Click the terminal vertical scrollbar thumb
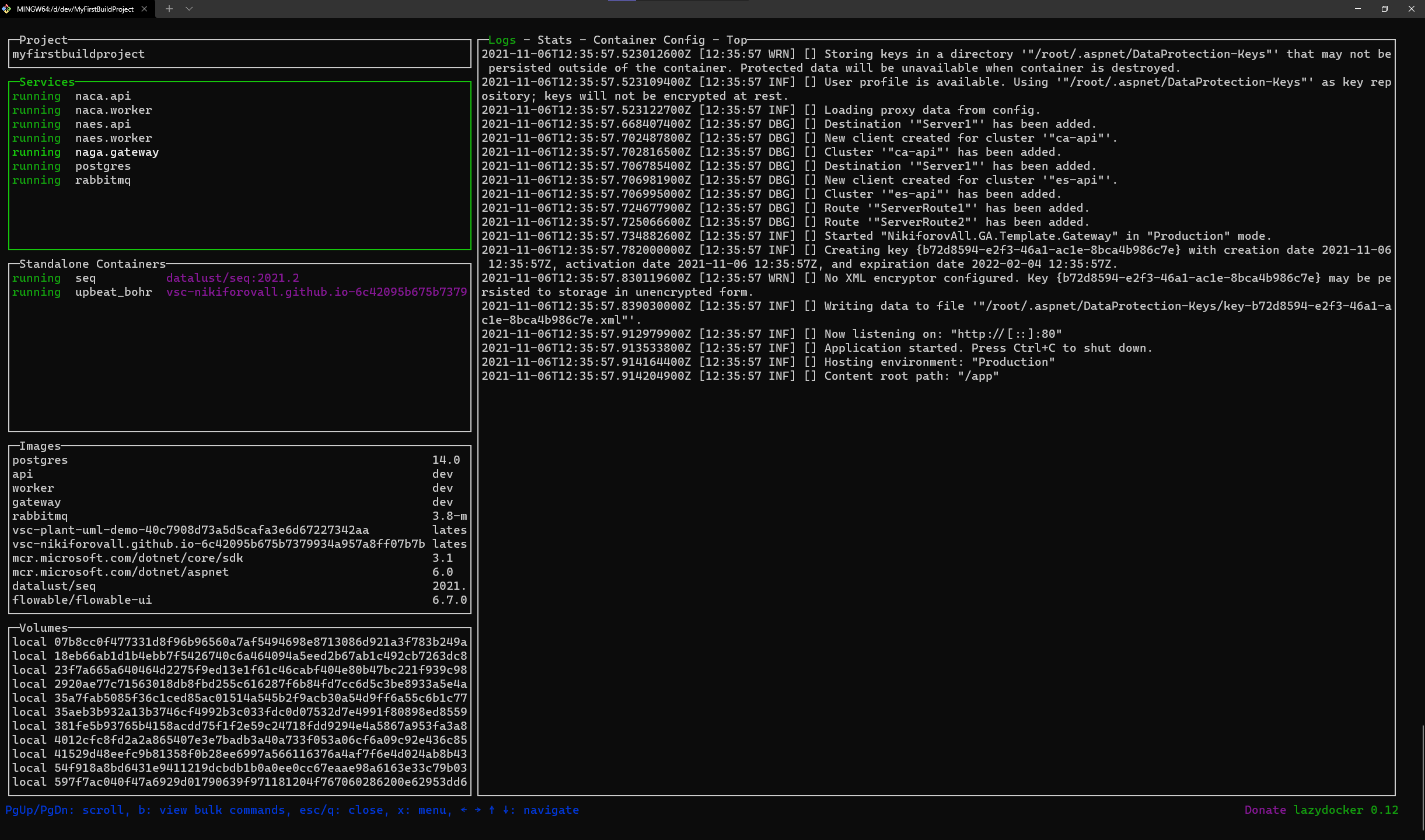Screen dimensions: 1425x840 (x=1423, y=779)
